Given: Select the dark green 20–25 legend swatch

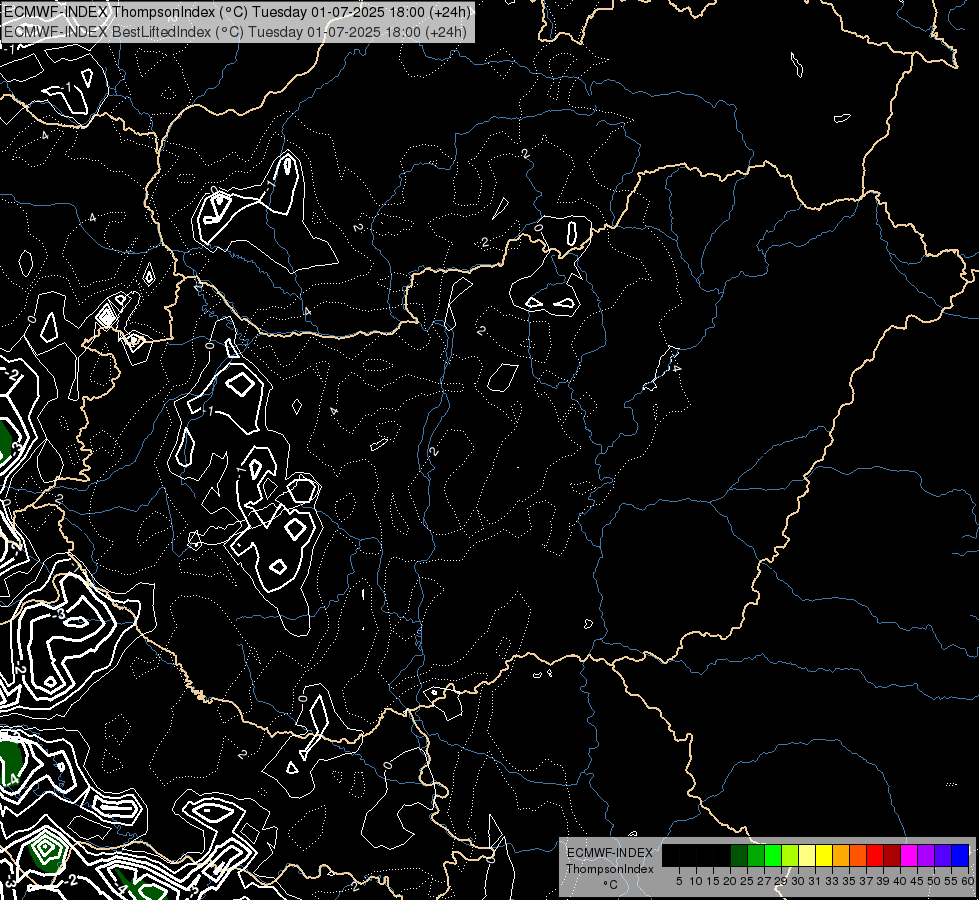Looking at the screenshot, I should click(x=739, y=856).
